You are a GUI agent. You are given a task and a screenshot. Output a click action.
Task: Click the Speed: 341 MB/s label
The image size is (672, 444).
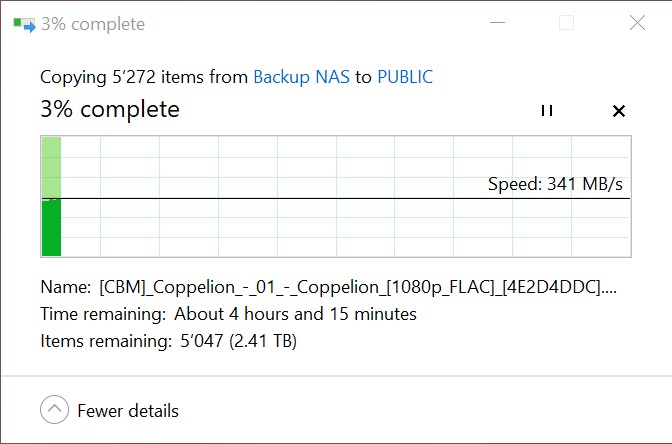pyautogui.click(x=555, y=184)
